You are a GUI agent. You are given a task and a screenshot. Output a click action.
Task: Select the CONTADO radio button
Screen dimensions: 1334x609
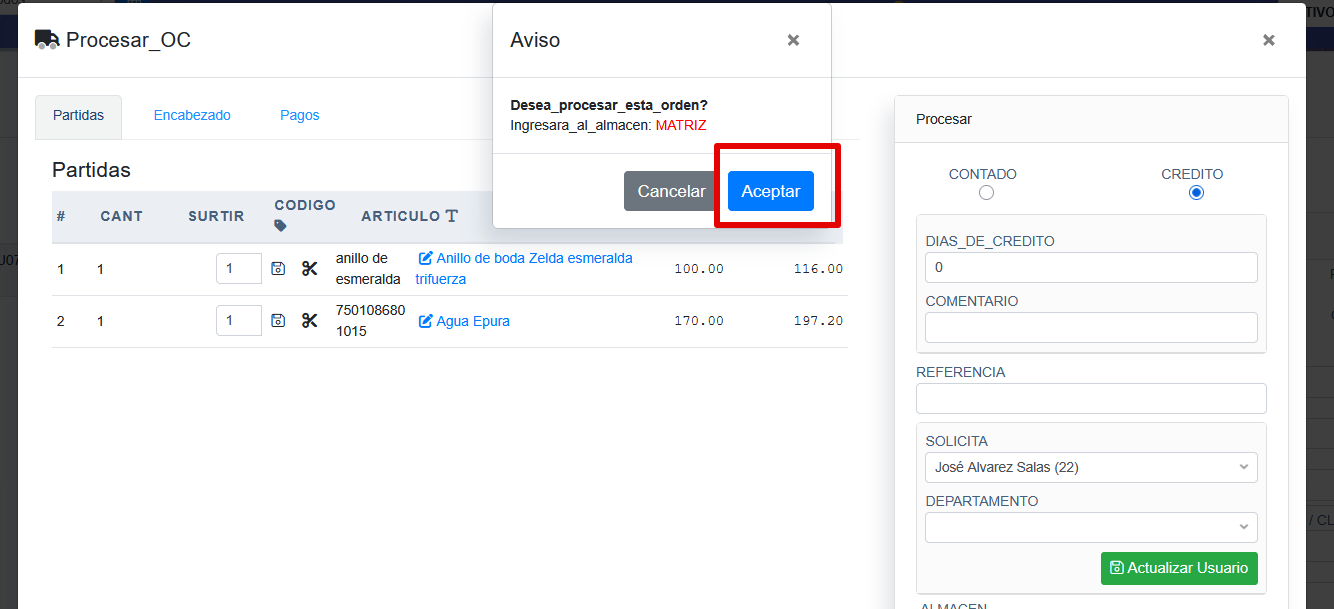[x=986, y=193]
